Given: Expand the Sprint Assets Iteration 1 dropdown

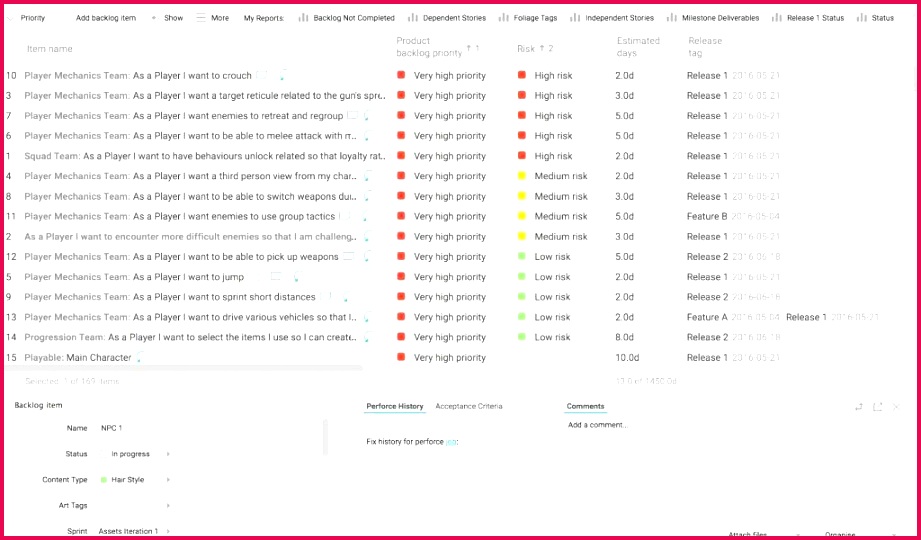Looking at the screenshot, I should 167,531.
